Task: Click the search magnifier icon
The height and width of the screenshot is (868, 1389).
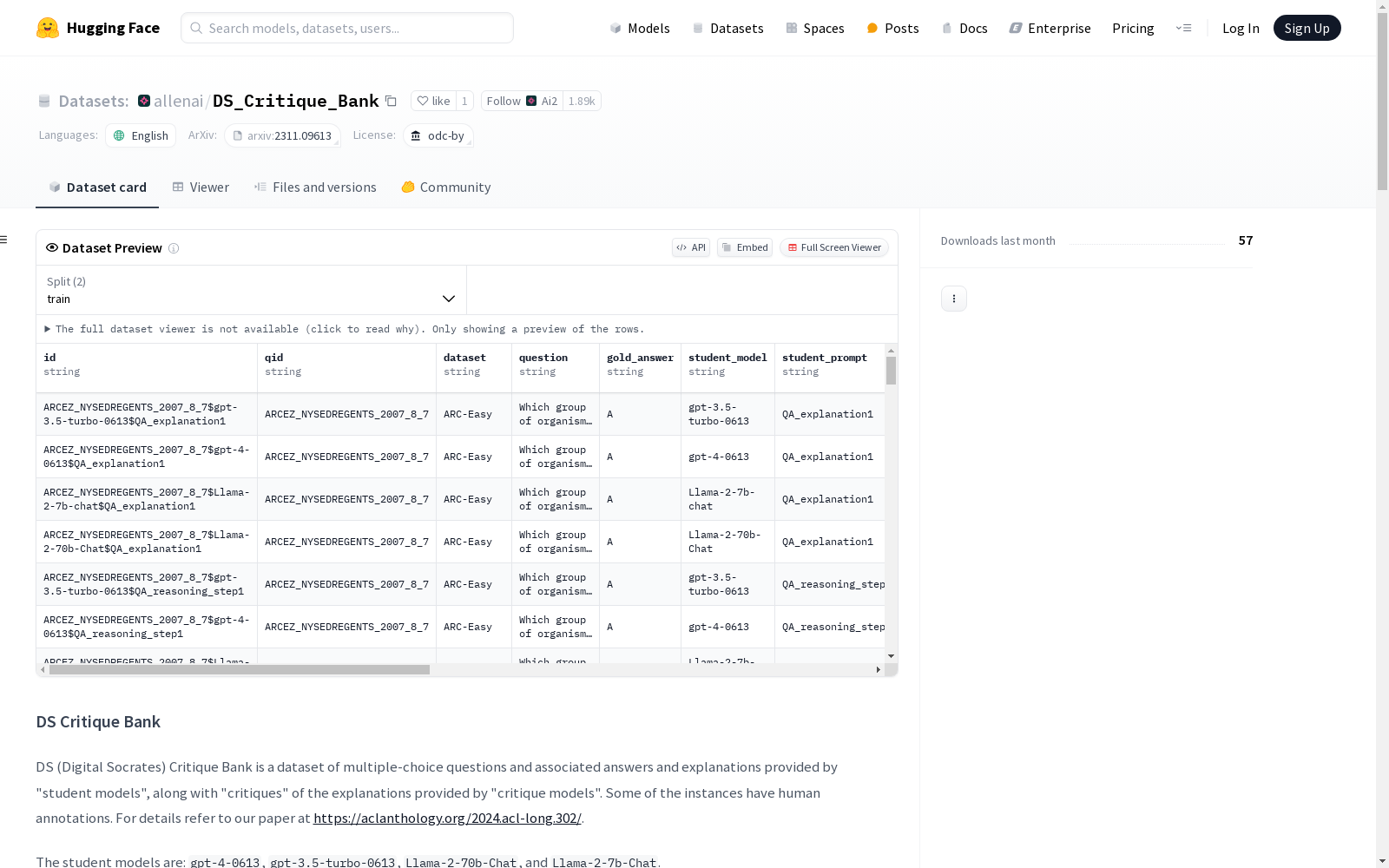Action: [x=196, y=28]
